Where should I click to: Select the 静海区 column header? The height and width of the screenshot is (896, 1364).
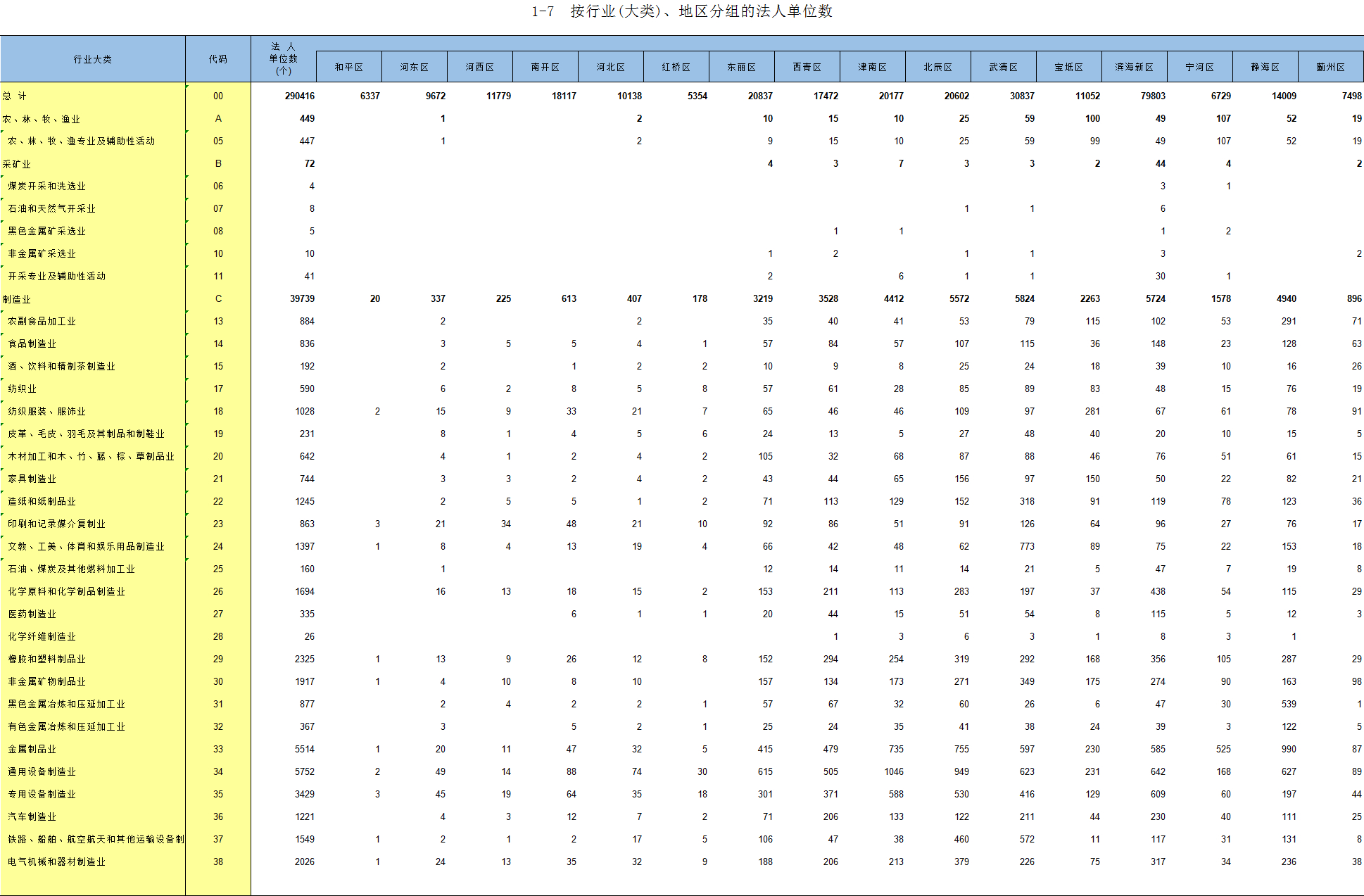(1265, 67)
